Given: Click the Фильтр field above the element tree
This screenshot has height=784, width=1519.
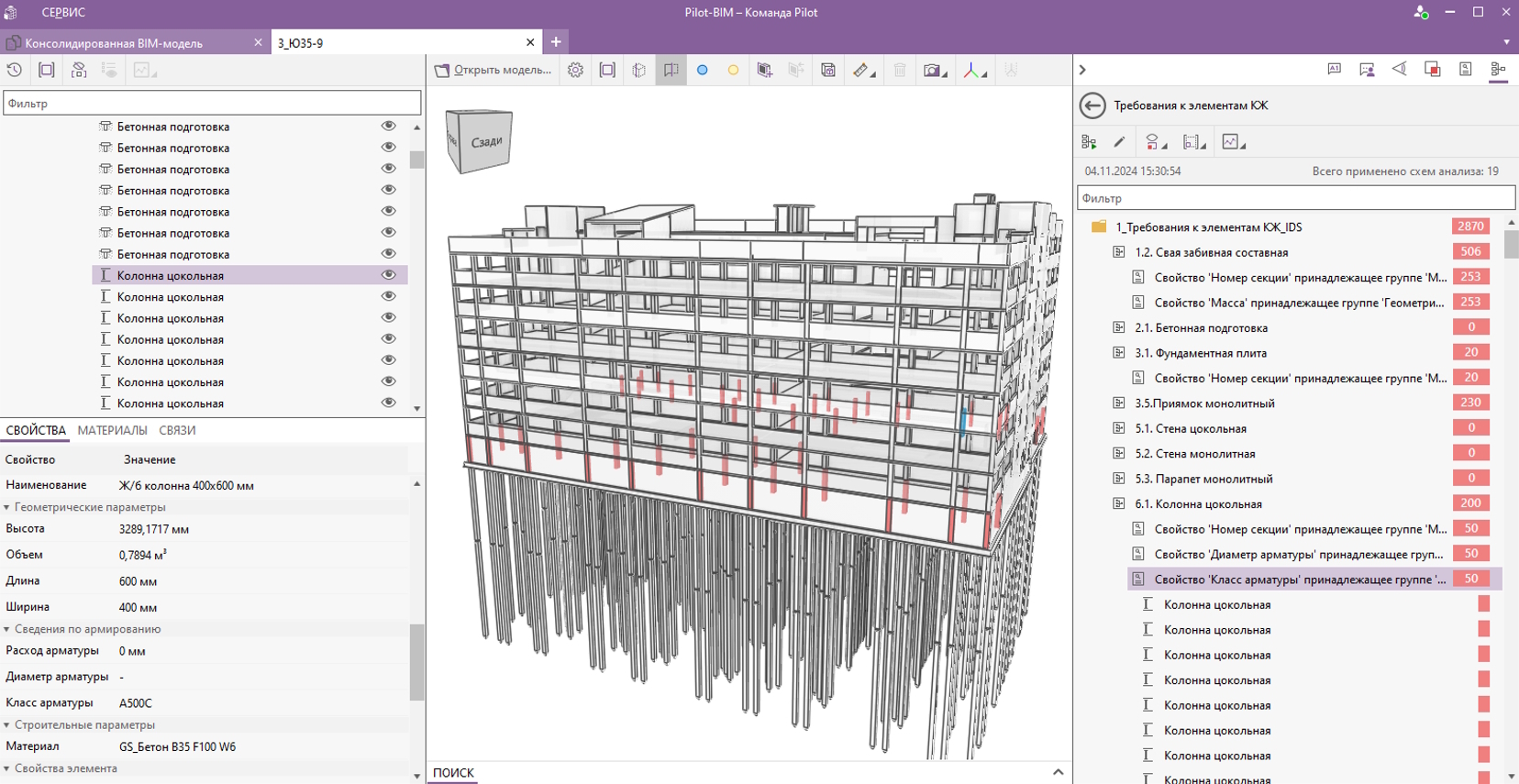Looking at the screenshot, I should click(211, 104).
